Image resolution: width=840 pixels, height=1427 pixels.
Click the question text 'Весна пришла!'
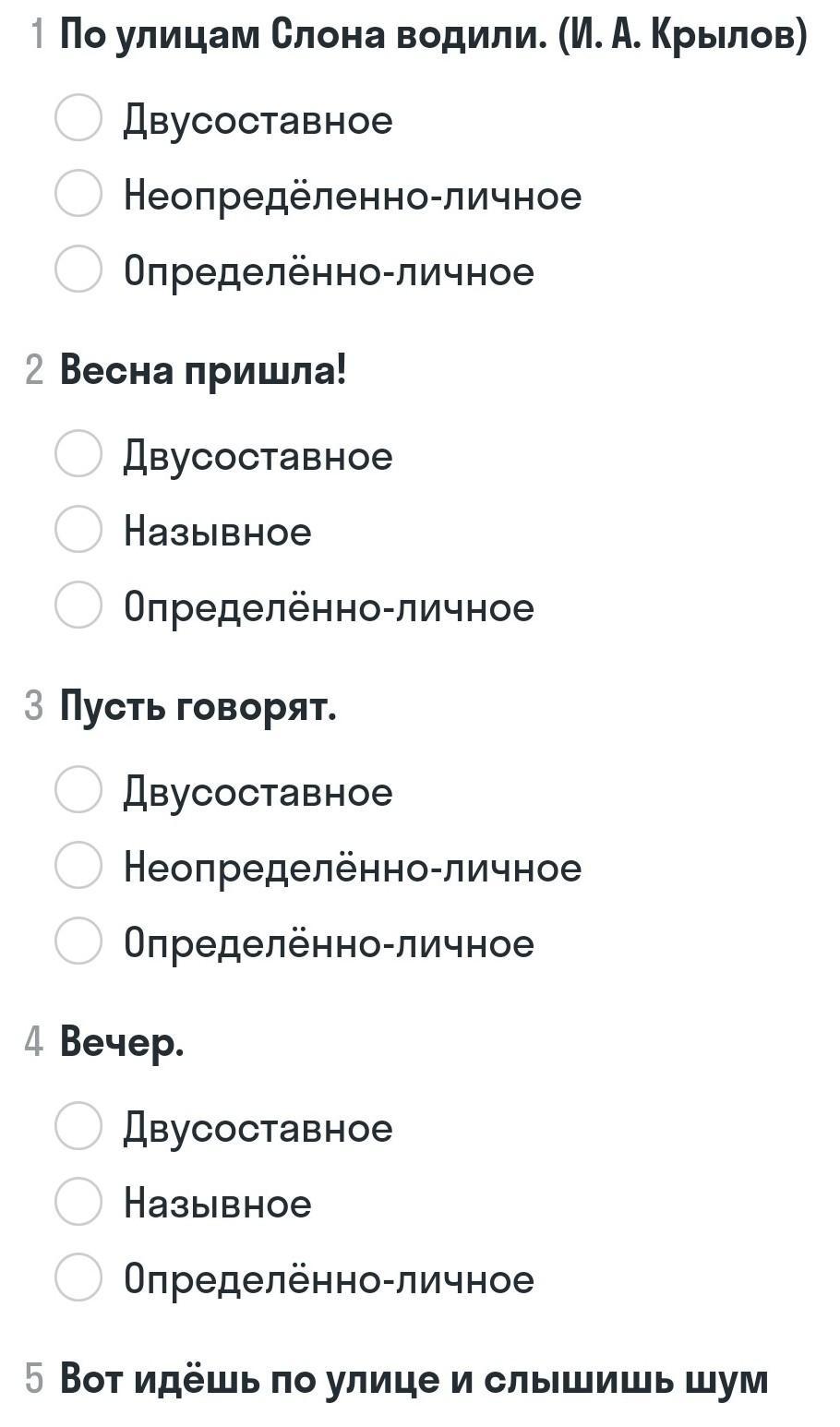203,371
